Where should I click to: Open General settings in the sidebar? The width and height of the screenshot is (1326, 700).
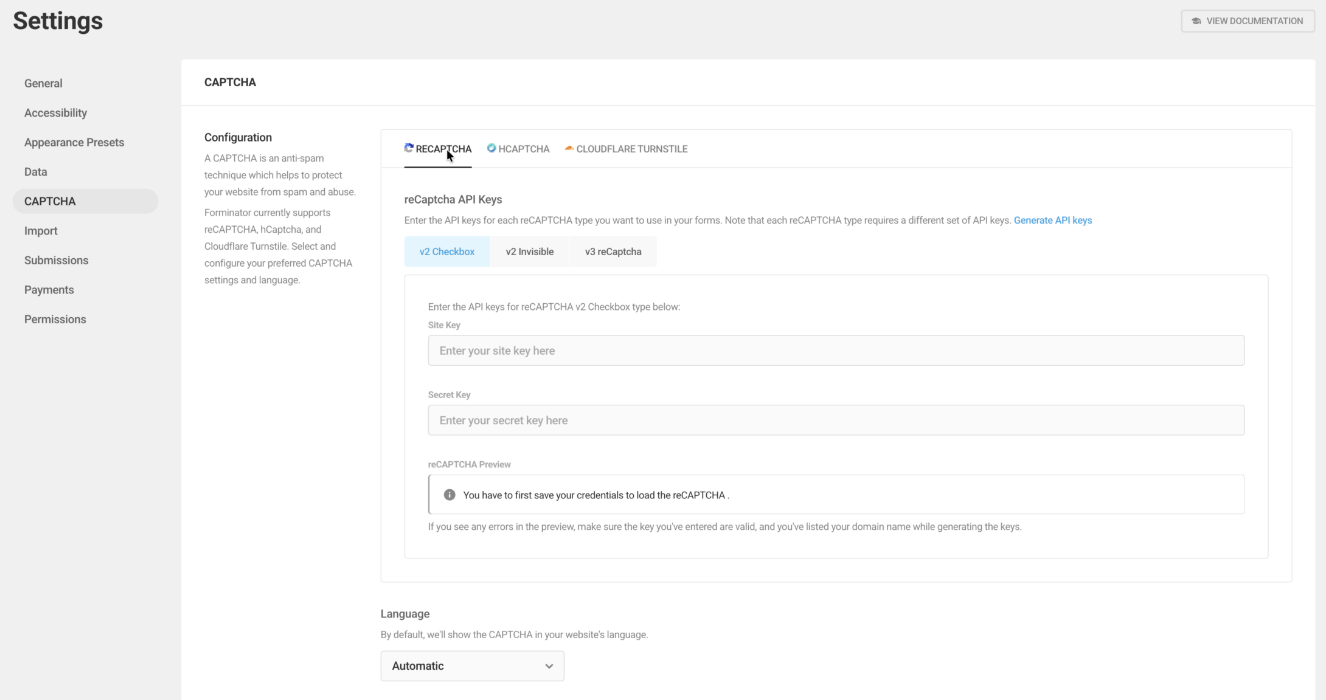coord(43,84)
